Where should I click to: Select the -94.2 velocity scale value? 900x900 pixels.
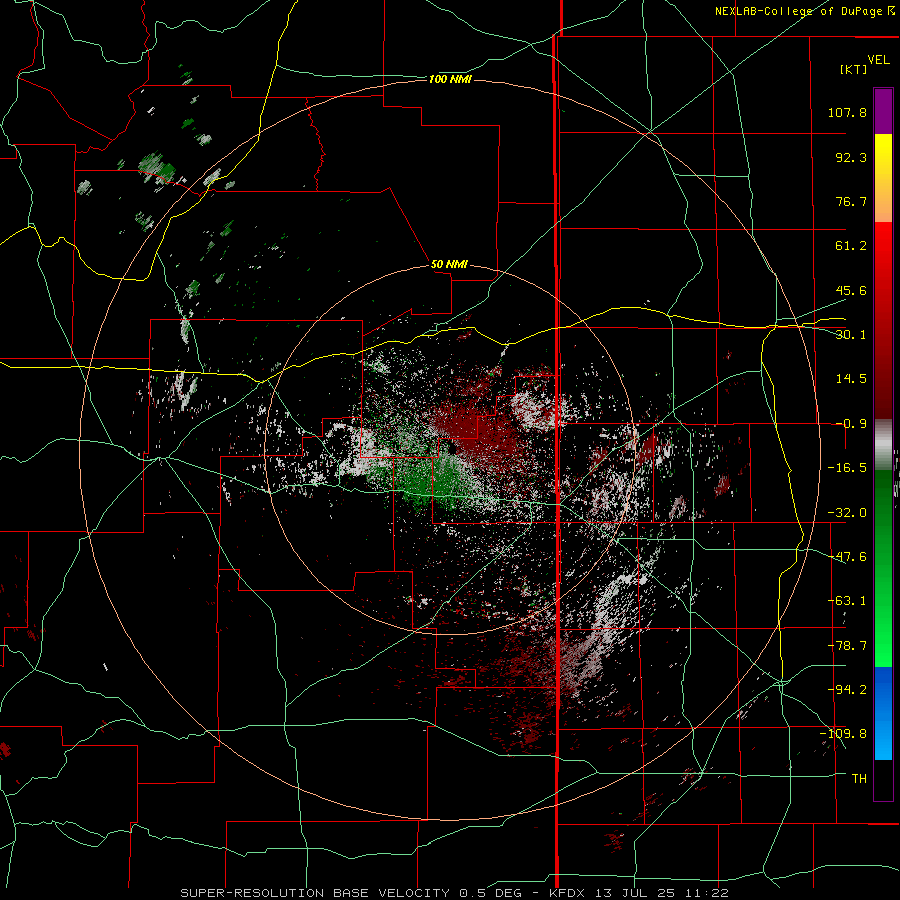click(x=847, y=690)
